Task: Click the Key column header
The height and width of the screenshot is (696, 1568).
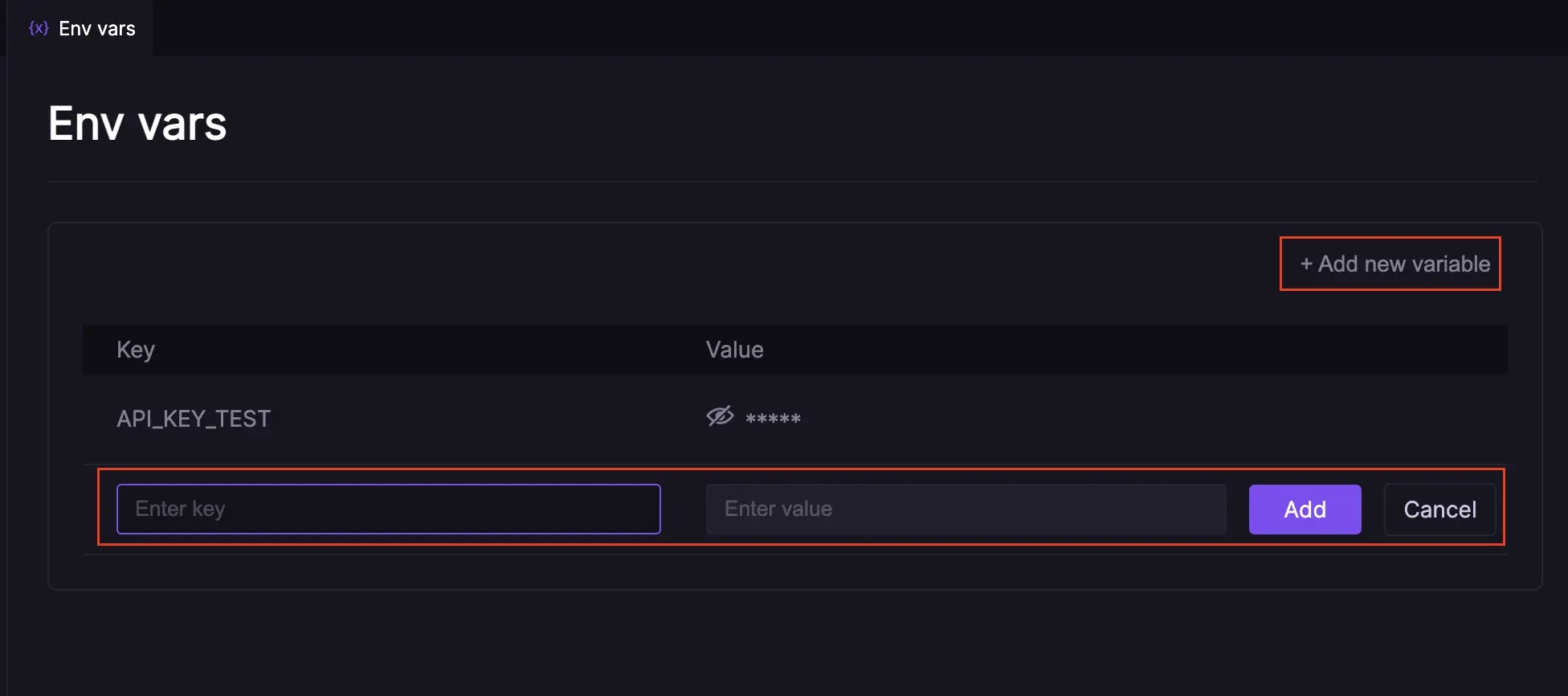Action: pos(136,350)
